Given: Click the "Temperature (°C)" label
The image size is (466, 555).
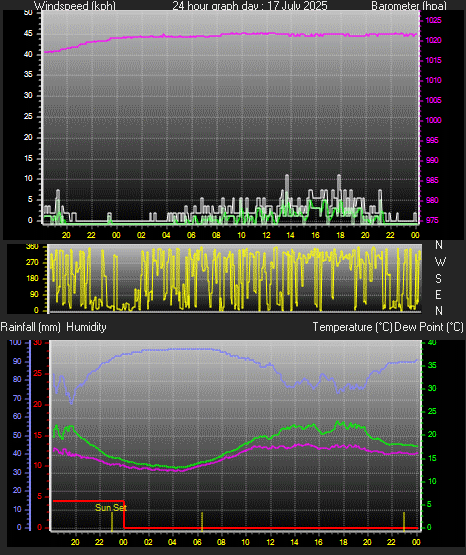Looking at the screenshot, I should pyautogui.click(x=352, y=327).
